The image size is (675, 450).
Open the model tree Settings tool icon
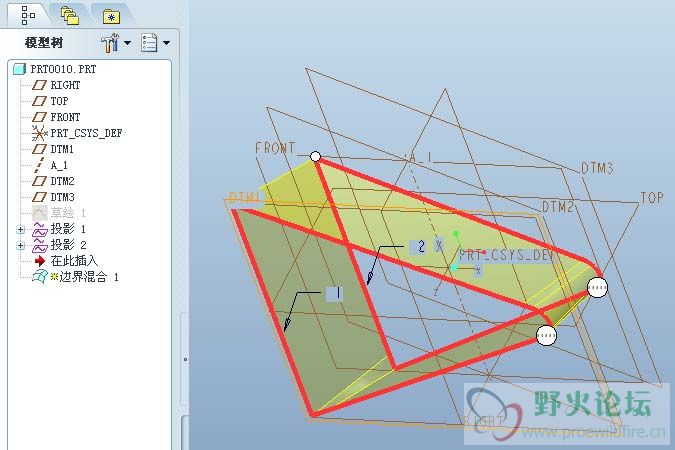pos(110,43)
